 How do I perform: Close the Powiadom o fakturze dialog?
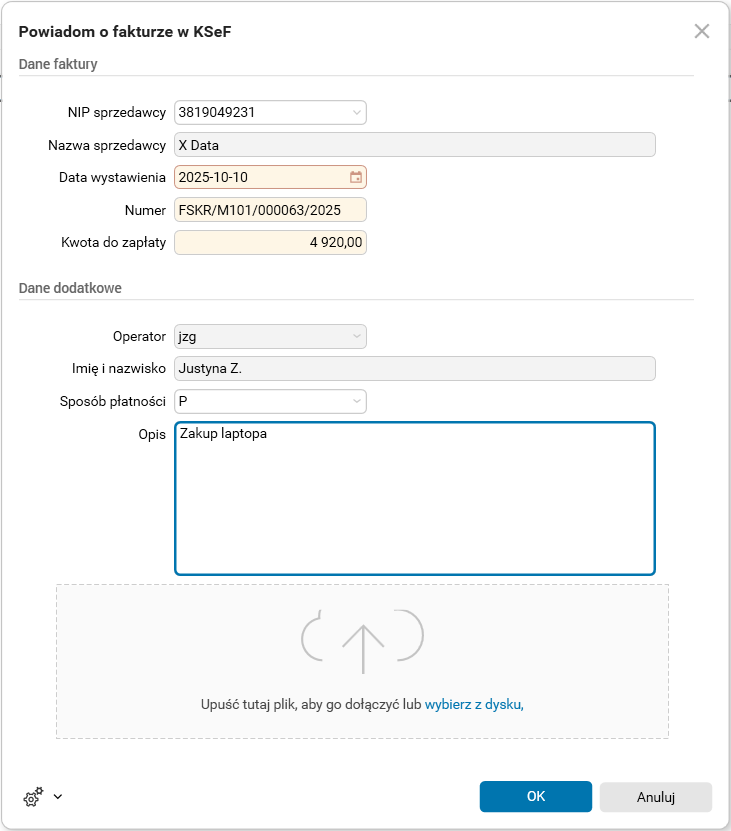click(x=702, y=31)
